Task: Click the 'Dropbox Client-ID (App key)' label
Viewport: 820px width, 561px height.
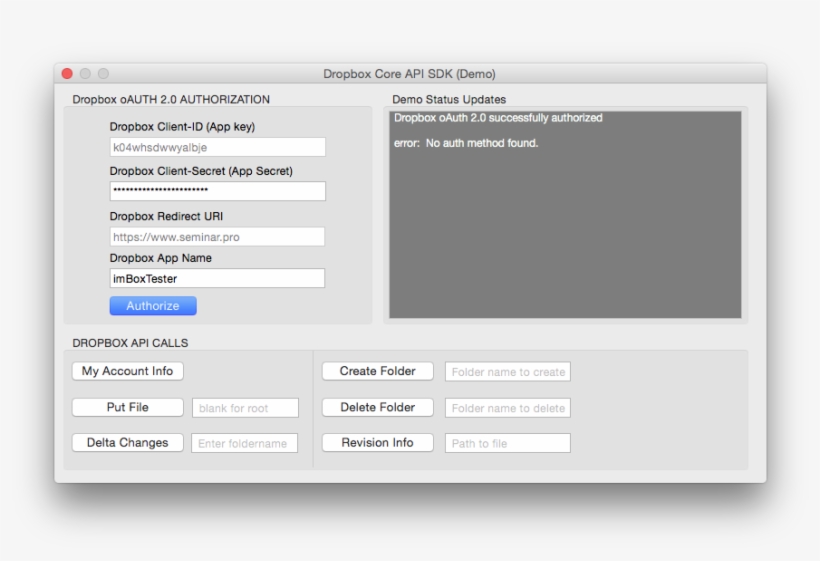Action: click(183, 127)
